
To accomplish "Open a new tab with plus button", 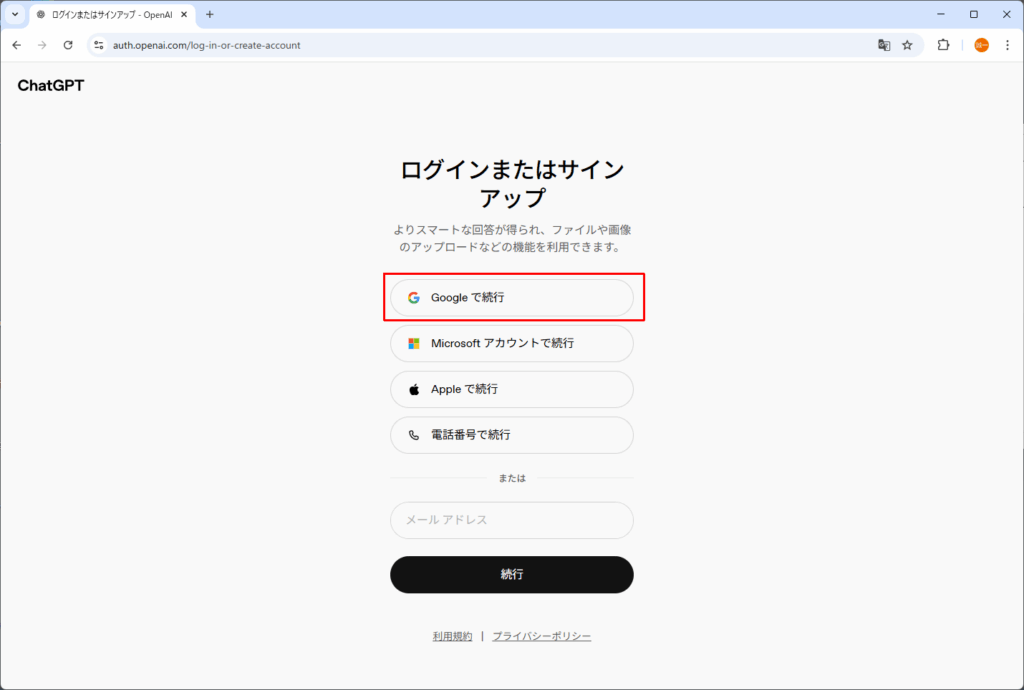I will pyautogui.click(x=210, y=15).
